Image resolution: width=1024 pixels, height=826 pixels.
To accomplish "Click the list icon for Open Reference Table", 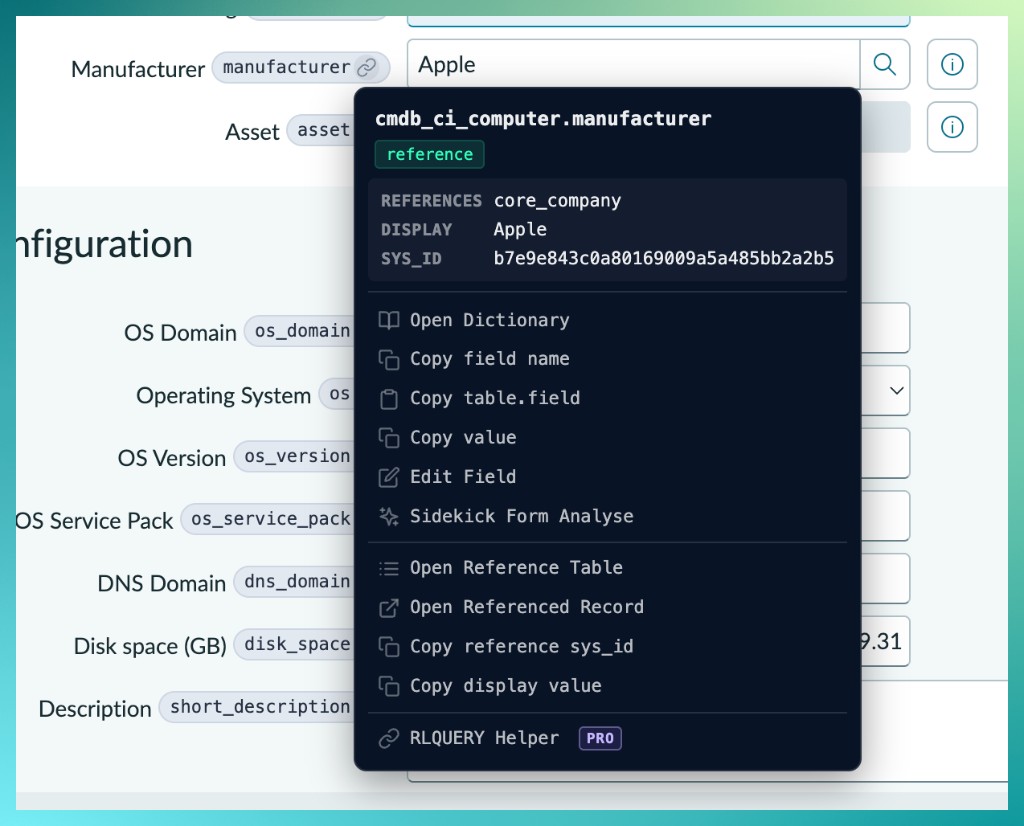I will (389, 568).
